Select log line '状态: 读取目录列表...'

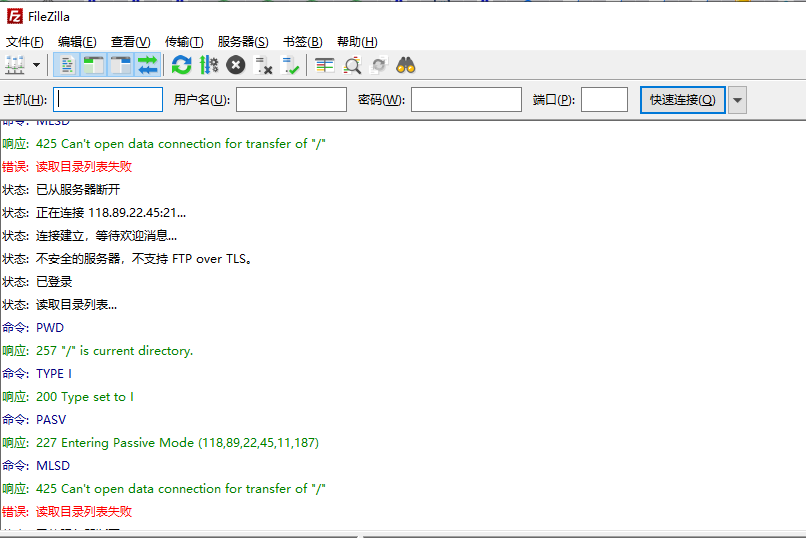[x=60, y=305]
